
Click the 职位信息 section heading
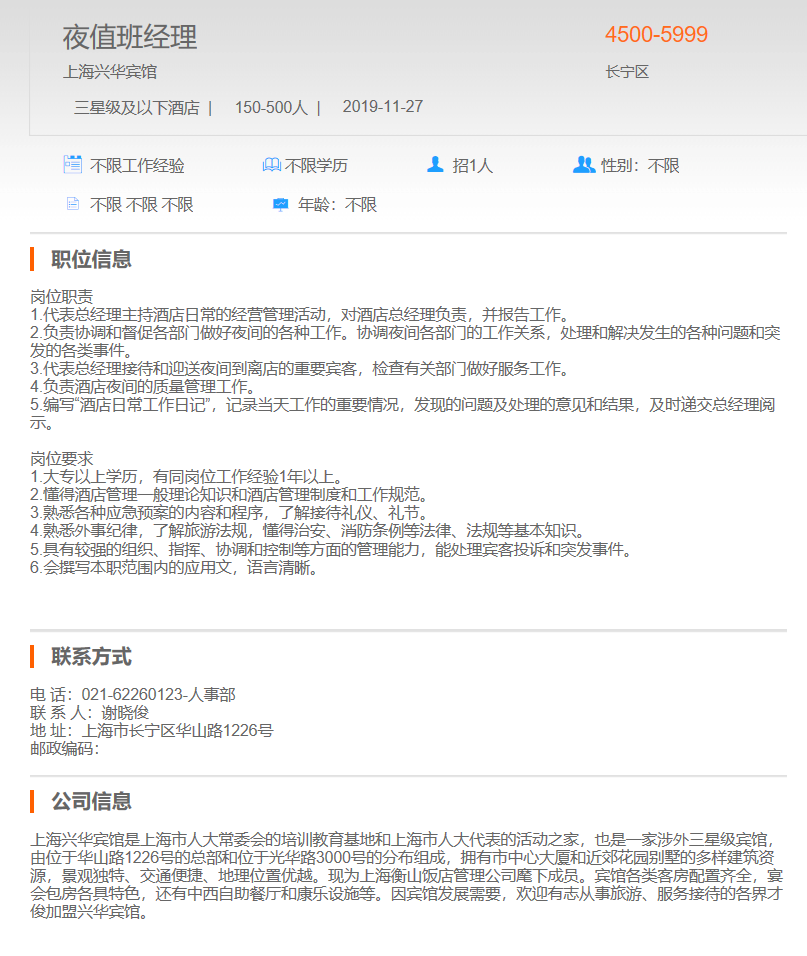click(91, 260)
